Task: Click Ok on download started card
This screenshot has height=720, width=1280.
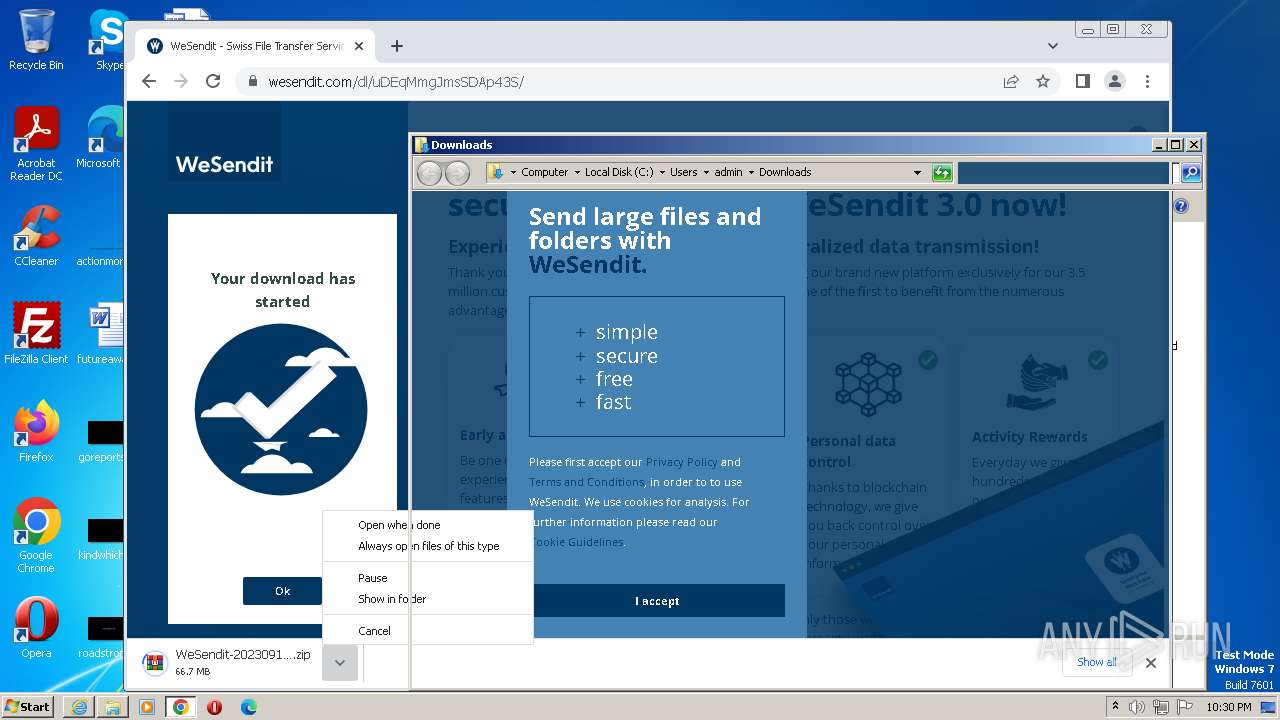Action: pyautogui.click(x=282, y=591)
